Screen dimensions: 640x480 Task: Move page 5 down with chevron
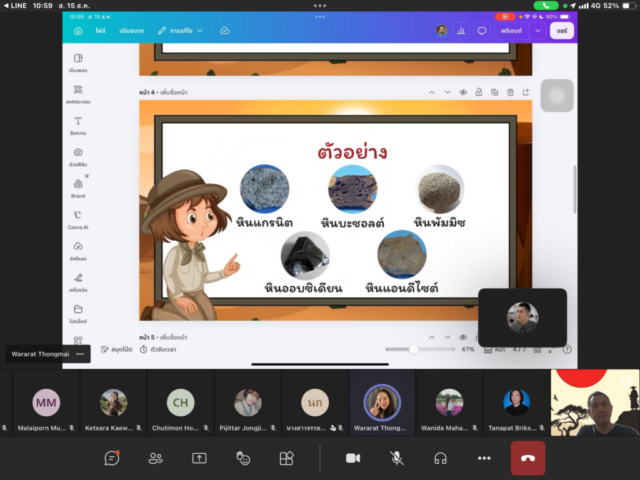click(x=447, y=338)
